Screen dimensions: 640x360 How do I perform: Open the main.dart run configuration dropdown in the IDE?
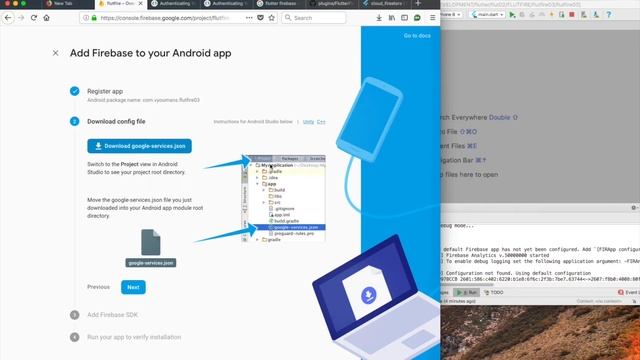488,15
